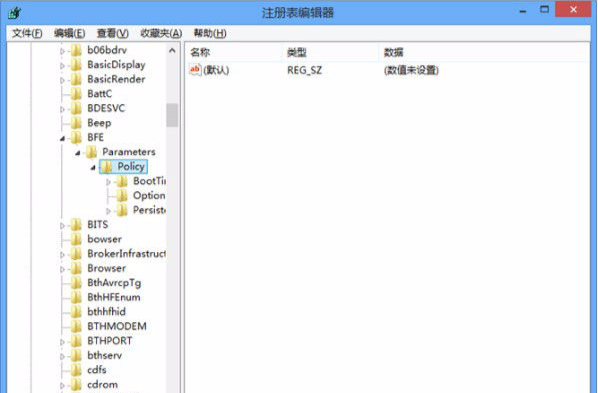Viewport: 598px width, 393px height.
Task: Click the b06bdrv folder icon
Action: tap(76, 50)
